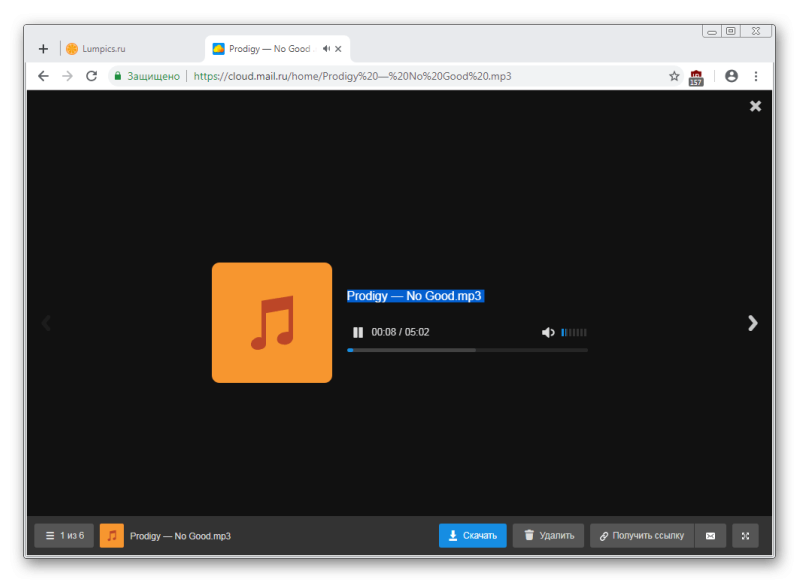Switch to the Lumpics.ru tab
The height and width of the screenshot is (583, 800).
[x=96, y=49]
